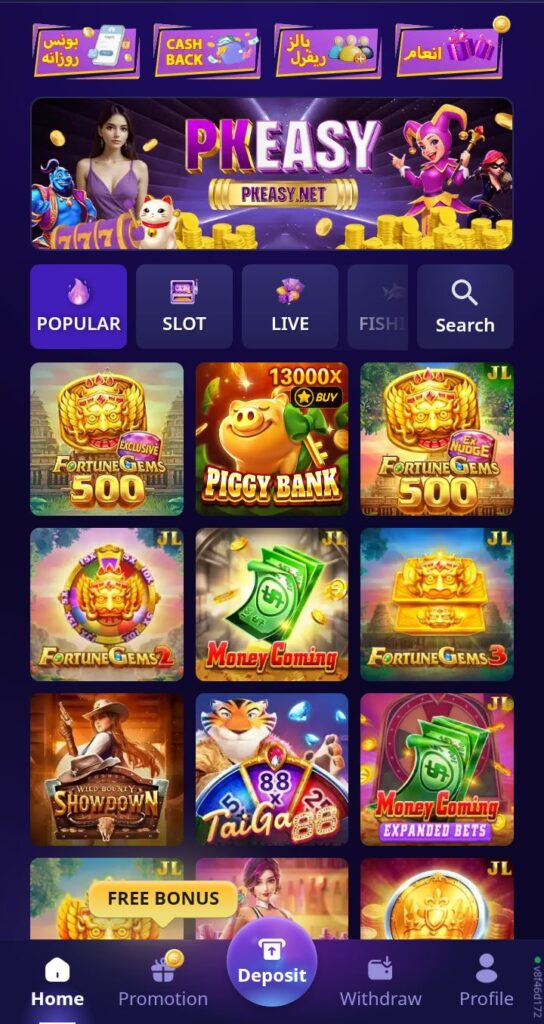Switch to the SLOT tab
This screenshot has width=544, height=1024.
(184, 306)
